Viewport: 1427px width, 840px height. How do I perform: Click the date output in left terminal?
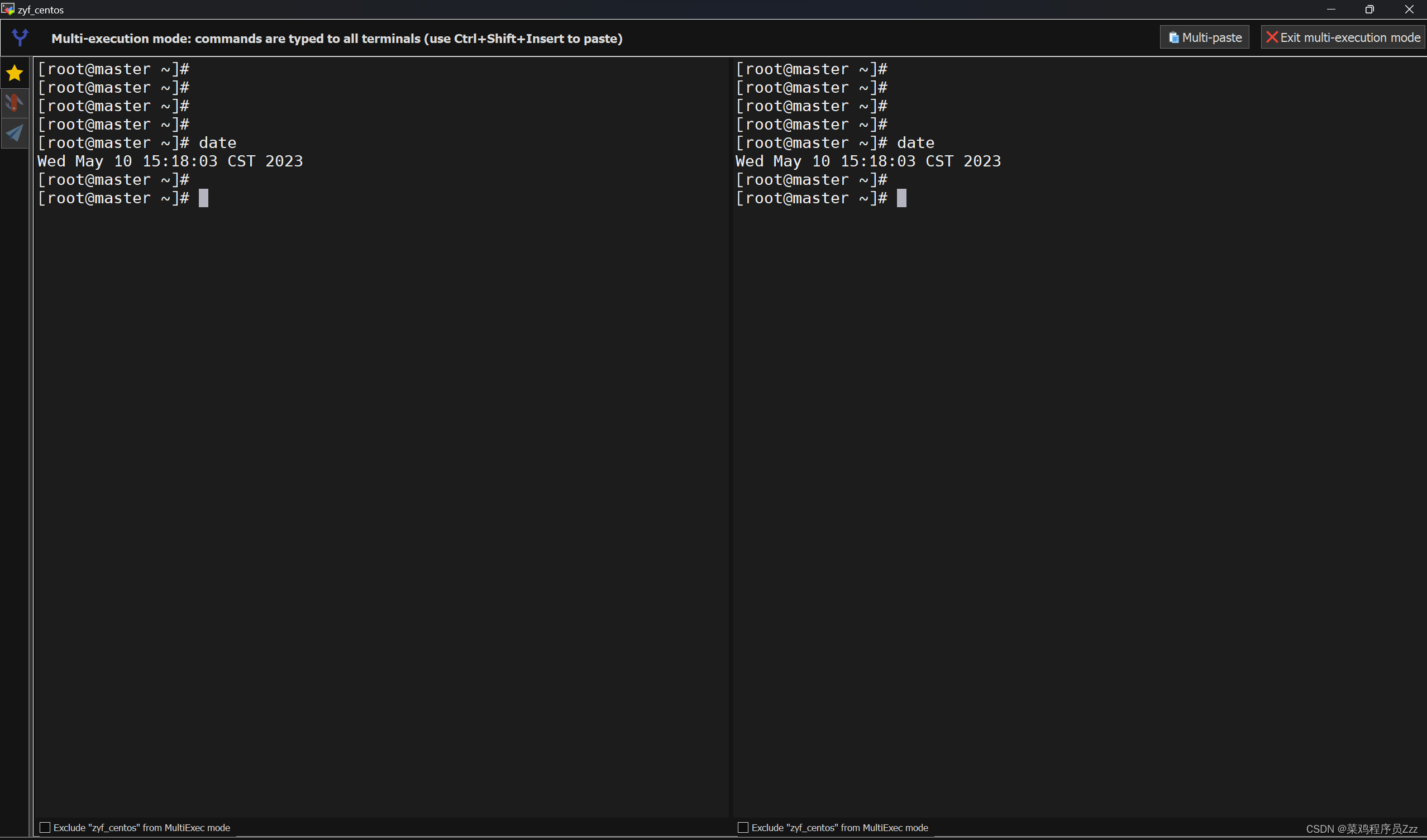(x=170, y=161)
